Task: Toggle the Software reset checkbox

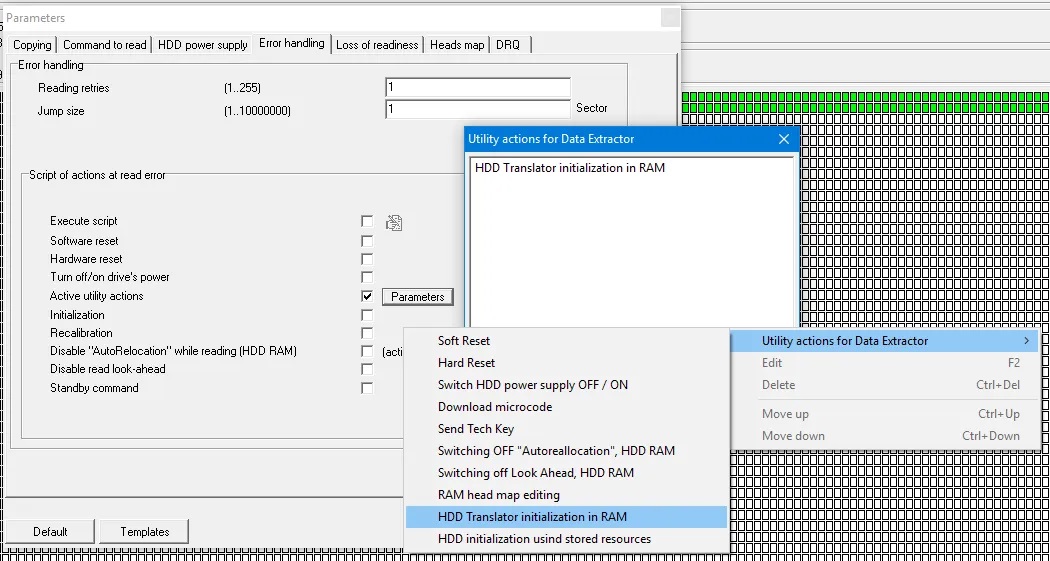Action: pyautogui.click(x=367, y=241)
